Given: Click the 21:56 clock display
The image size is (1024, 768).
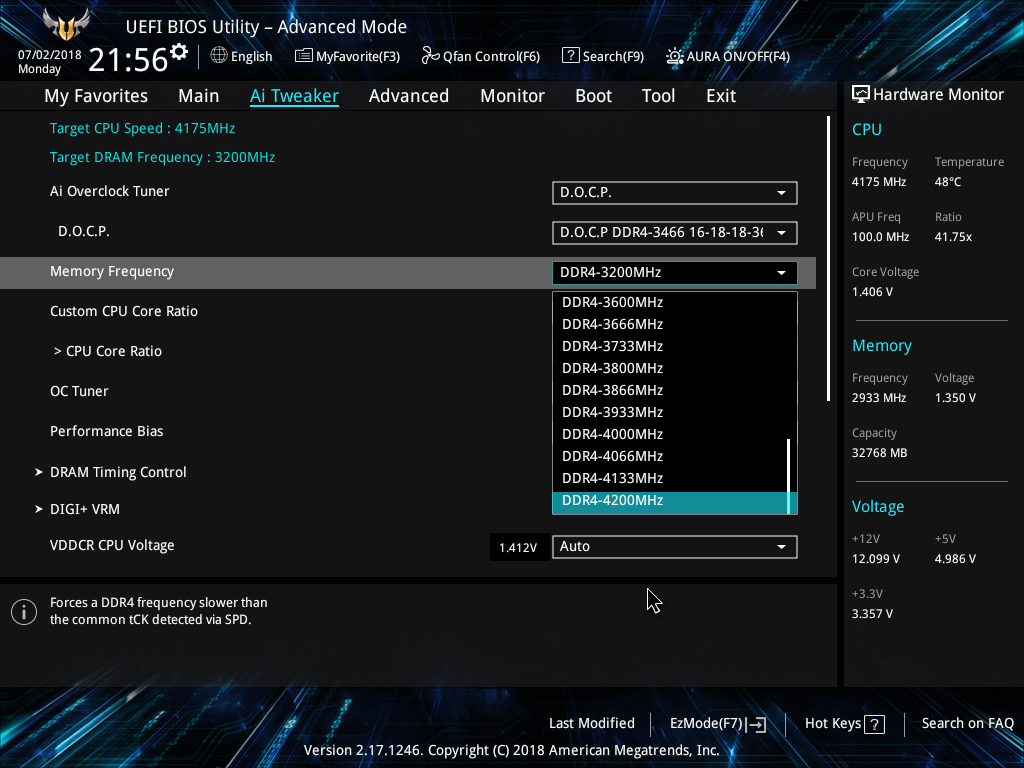Looking at the screenshot, I should click(128, 60).
